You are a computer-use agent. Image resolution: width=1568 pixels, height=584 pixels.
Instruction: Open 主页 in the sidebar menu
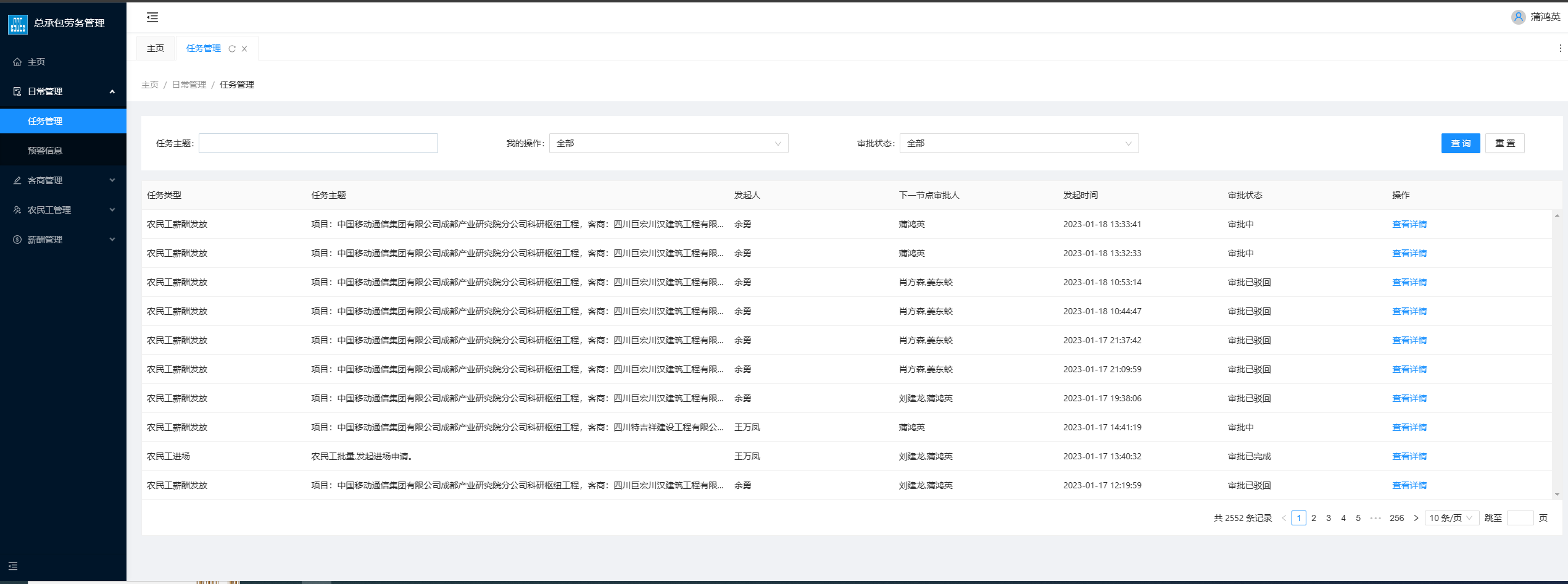point(63,62)
